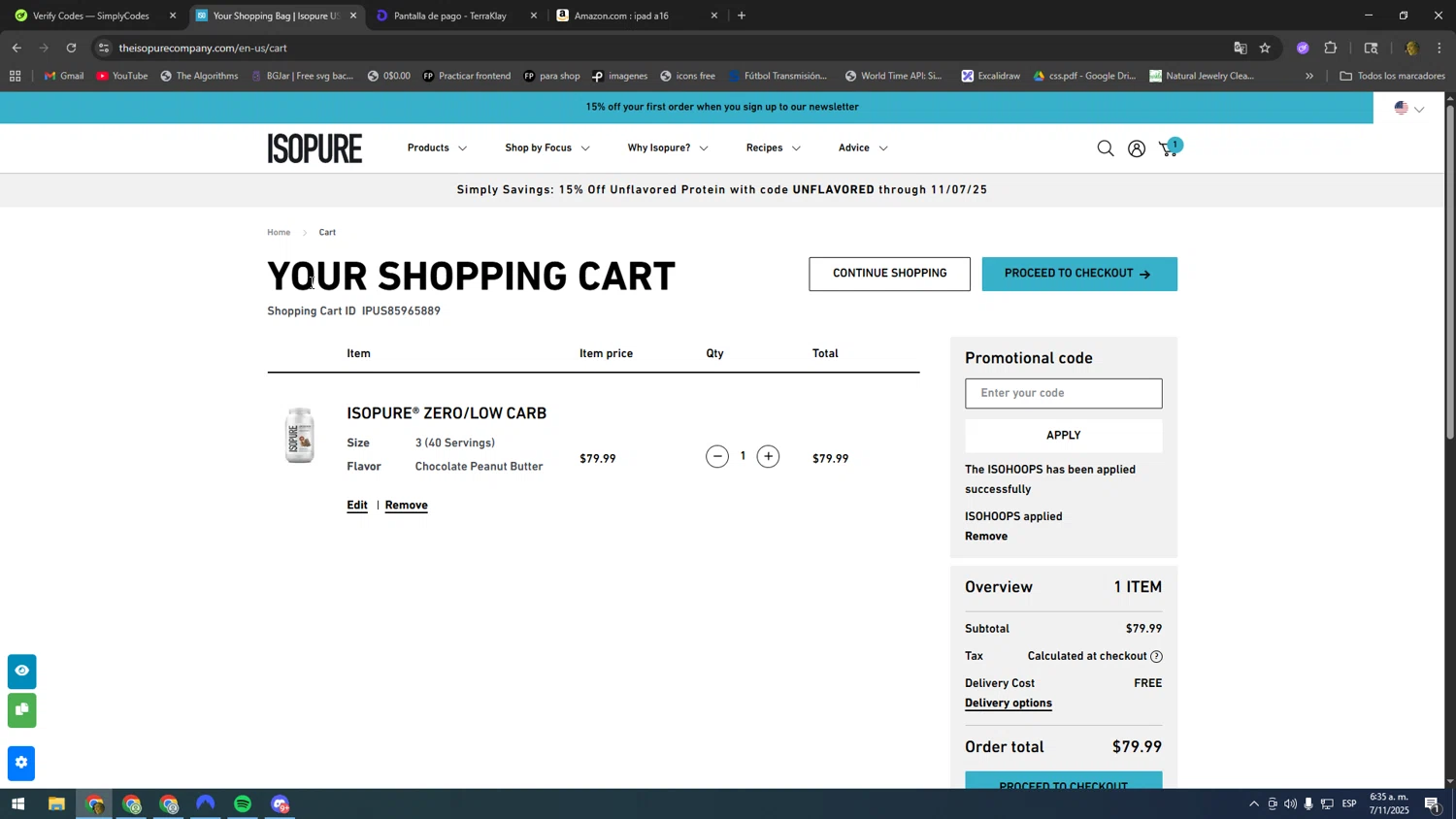The image size is (1456, 819).
Task: Click the product thumbnail image
Action: (x=300, y=436)
